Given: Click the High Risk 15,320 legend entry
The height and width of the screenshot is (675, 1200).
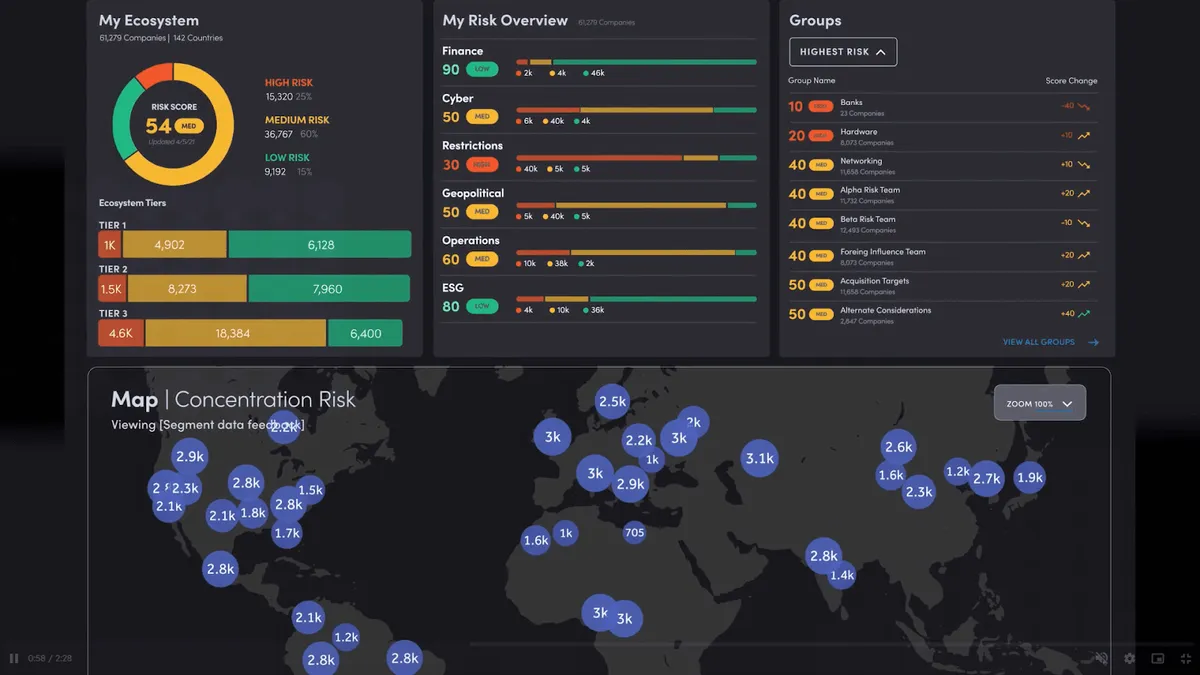Looking at the screenshot, I should coord(289,90).
